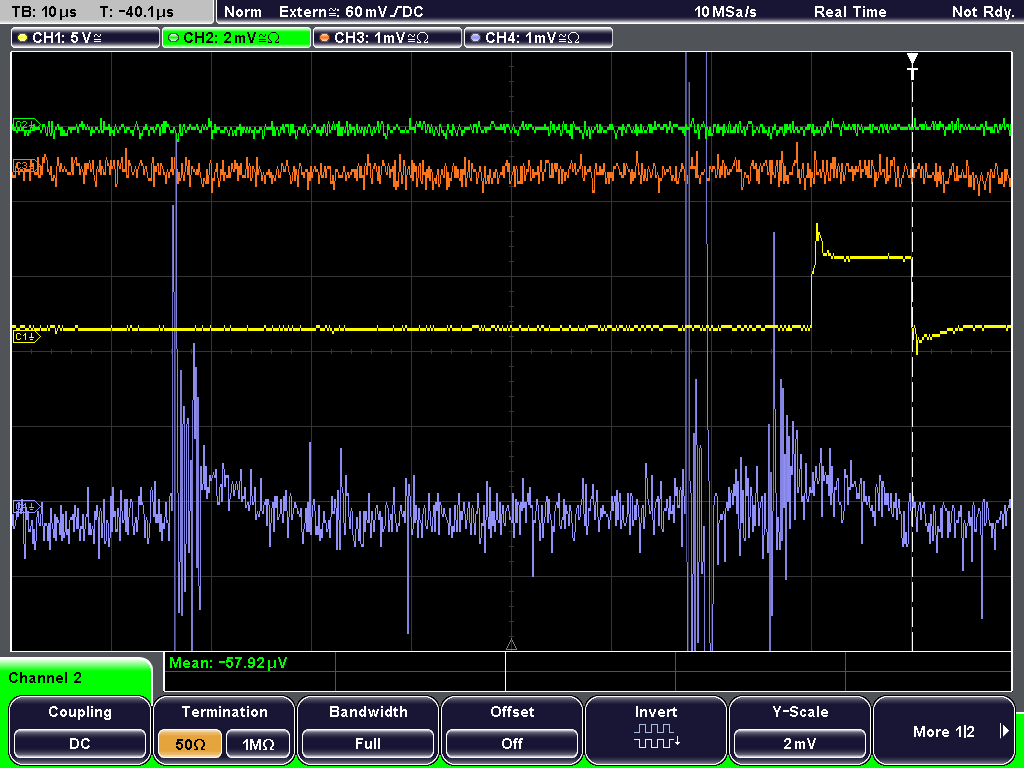Click the orange CH3 color dot

[x=325, y=38]
